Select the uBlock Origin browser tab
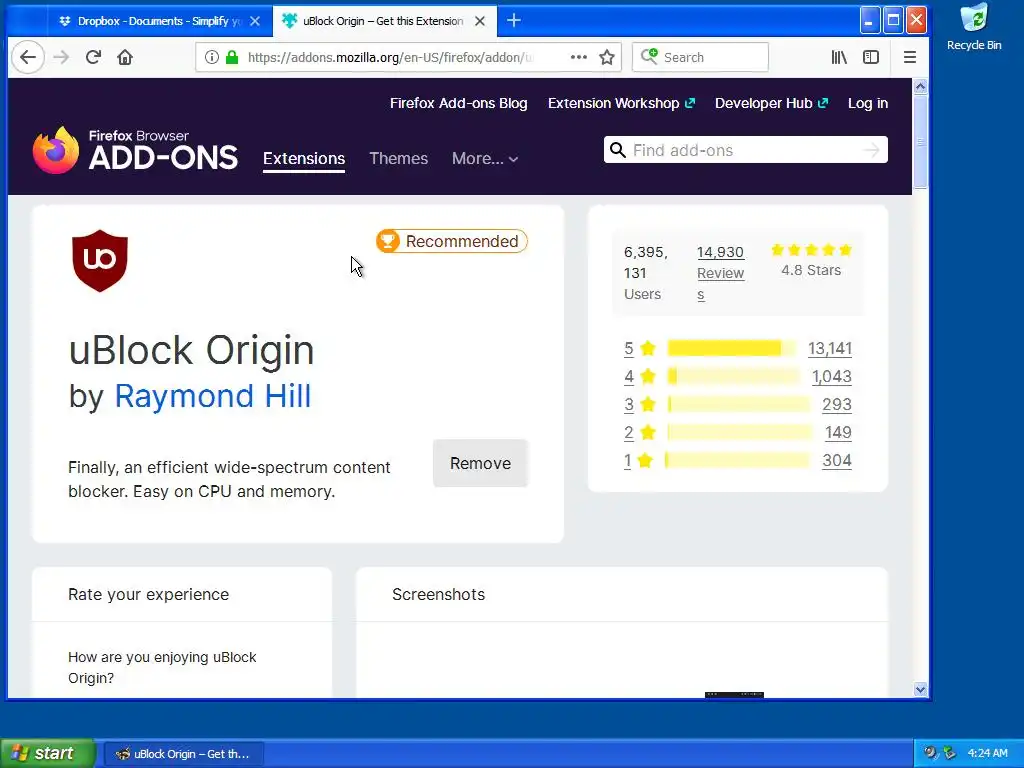This screenshot has width=1024, height=768. point(384,21)
